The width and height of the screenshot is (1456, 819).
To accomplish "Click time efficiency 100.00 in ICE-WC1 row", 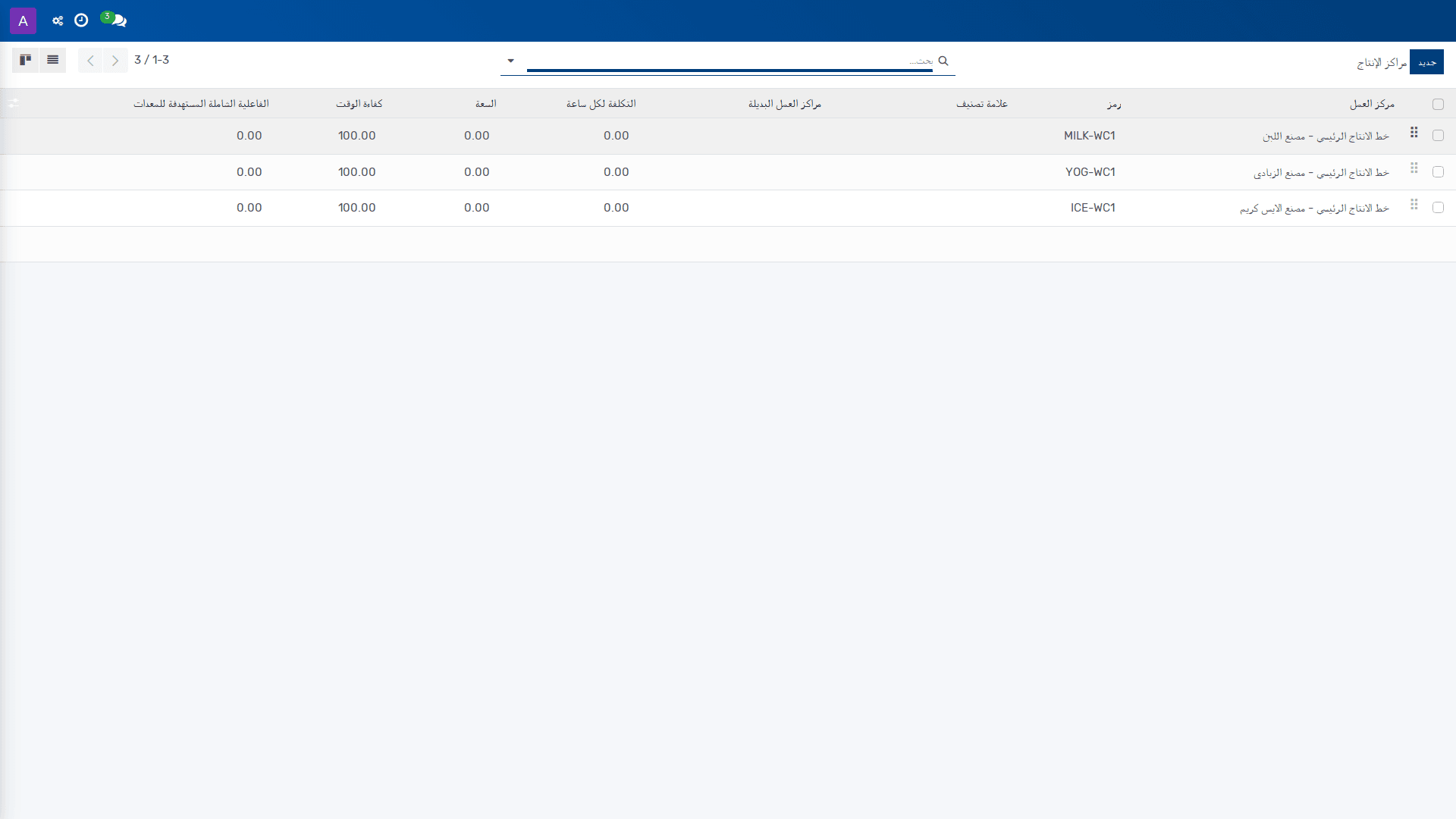I will pyautogui.click(x=357, y=208).
